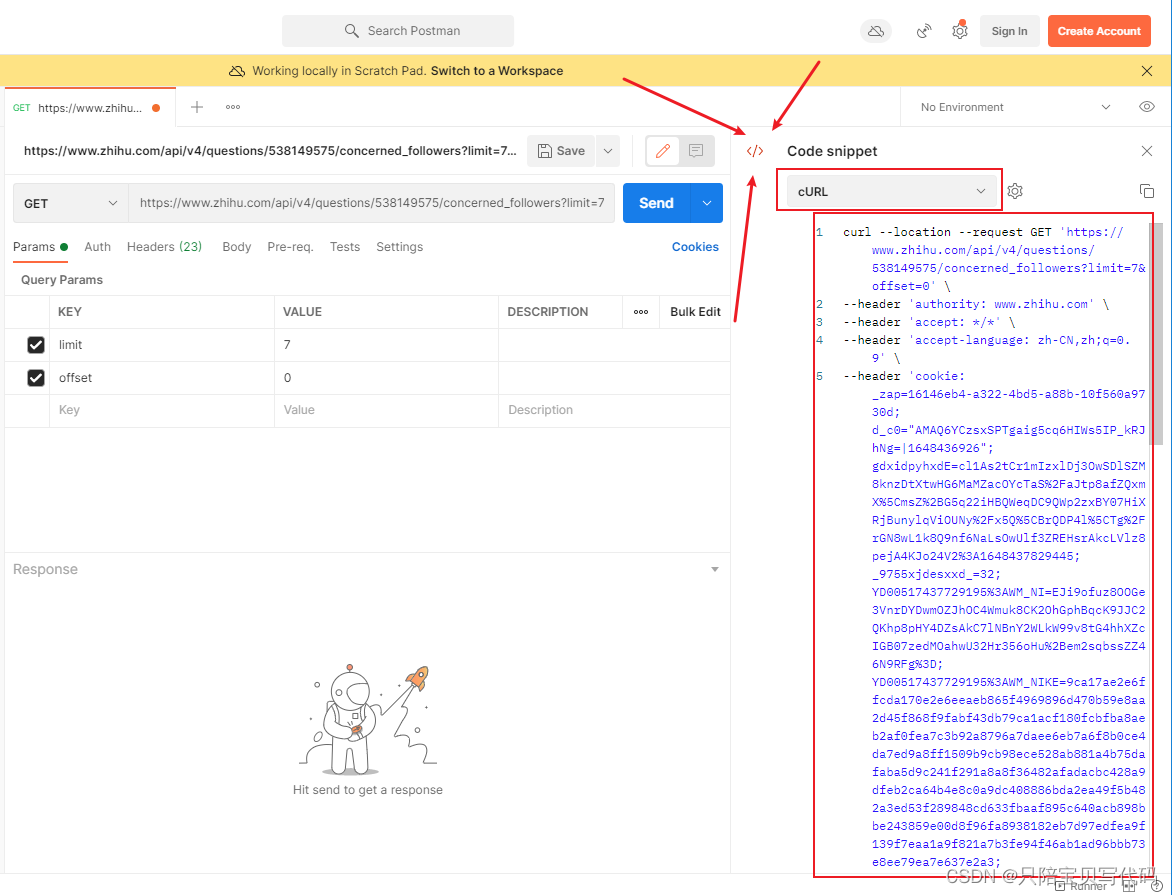
Task: Open the sync cloud status icon
Action: [876, 31]
